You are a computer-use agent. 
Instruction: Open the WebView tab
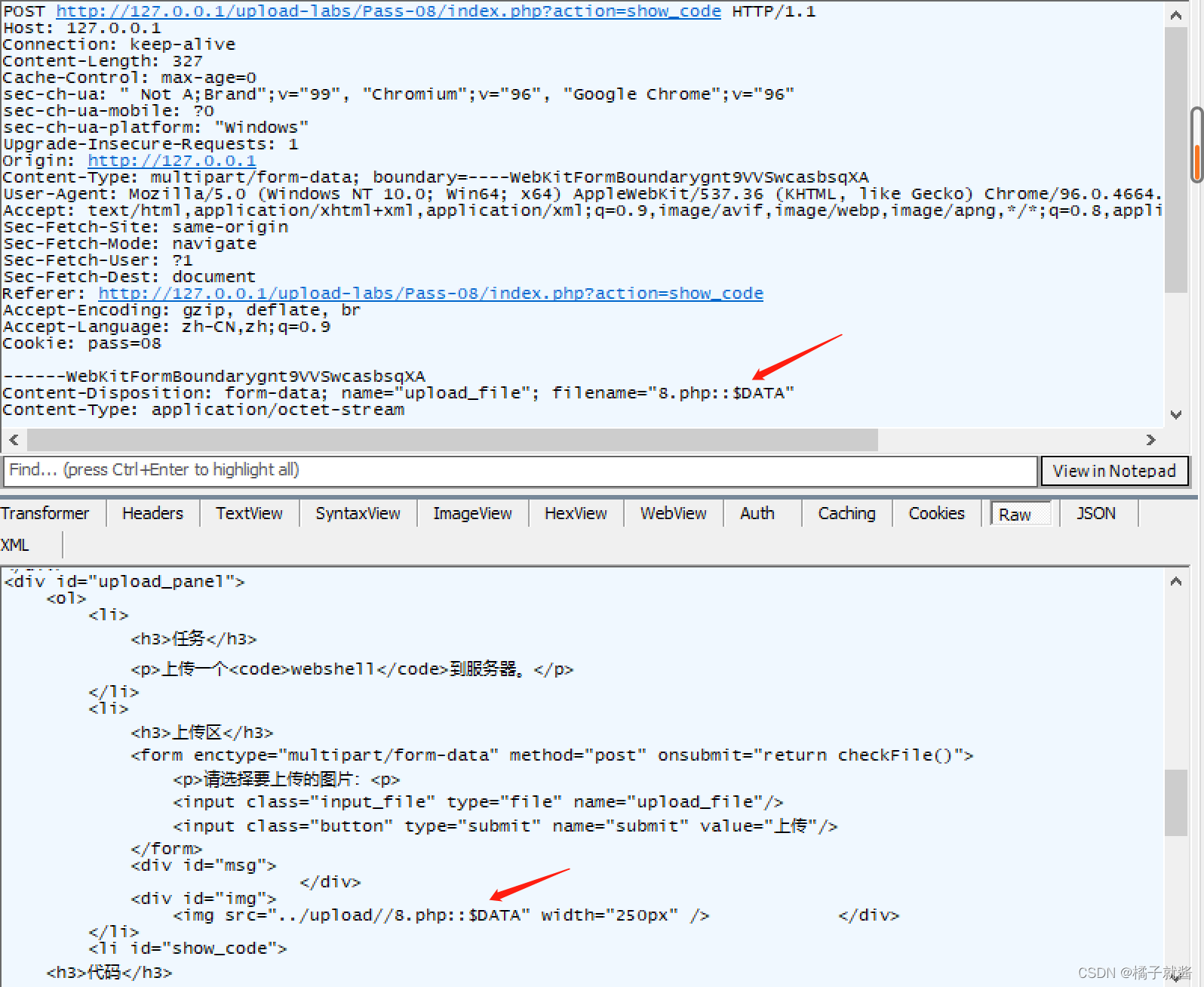click(673, 513)
